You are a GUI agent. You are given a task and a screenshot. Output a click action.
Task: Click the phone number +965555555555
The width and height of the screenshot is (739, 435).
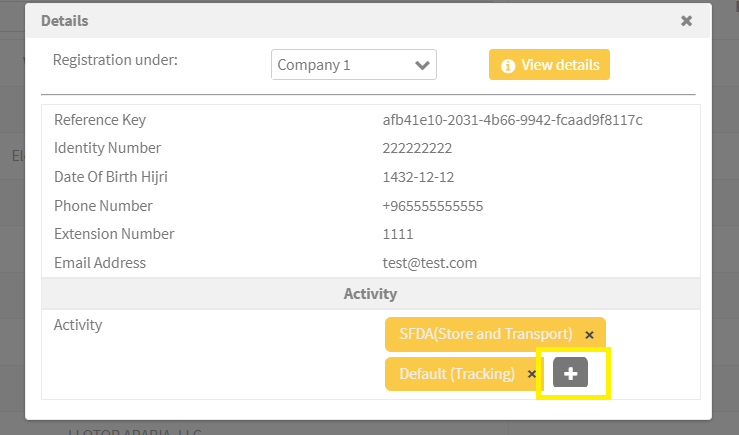[433, 206]
